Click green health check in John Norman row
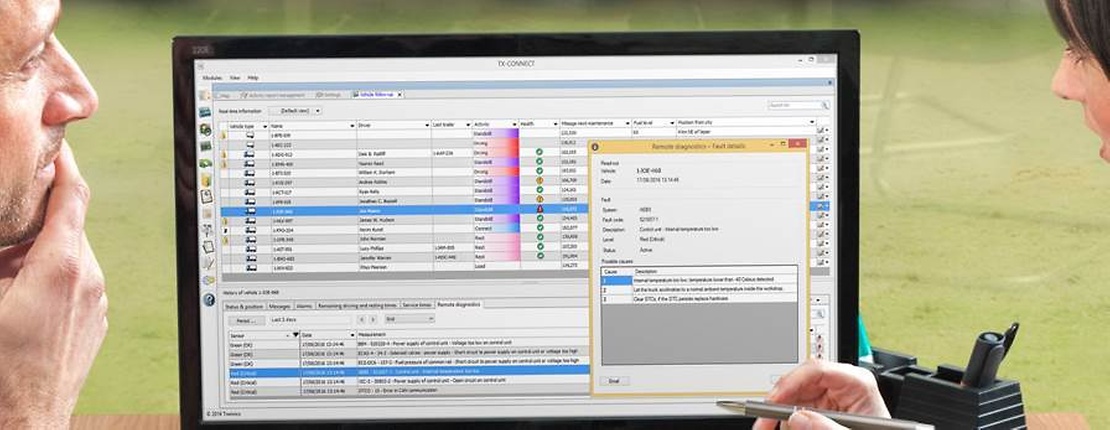Viewport: 1110px width, 430px height. coord(540,238)
